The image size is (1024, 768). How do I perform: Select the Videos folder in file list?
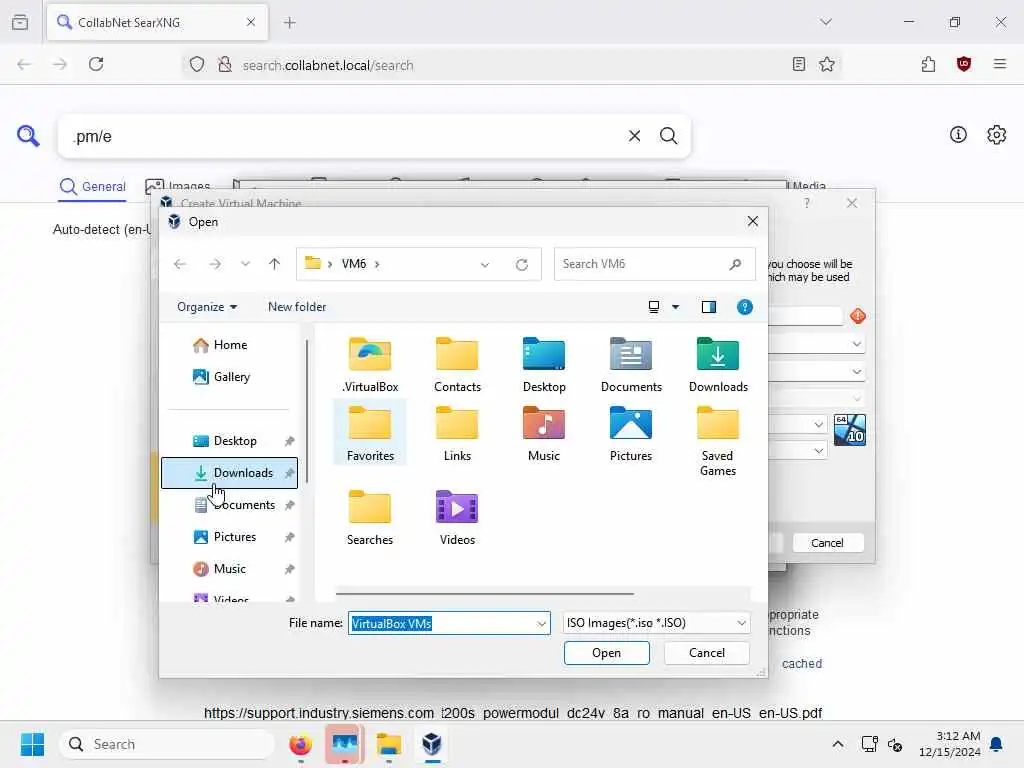pos(457,517)
